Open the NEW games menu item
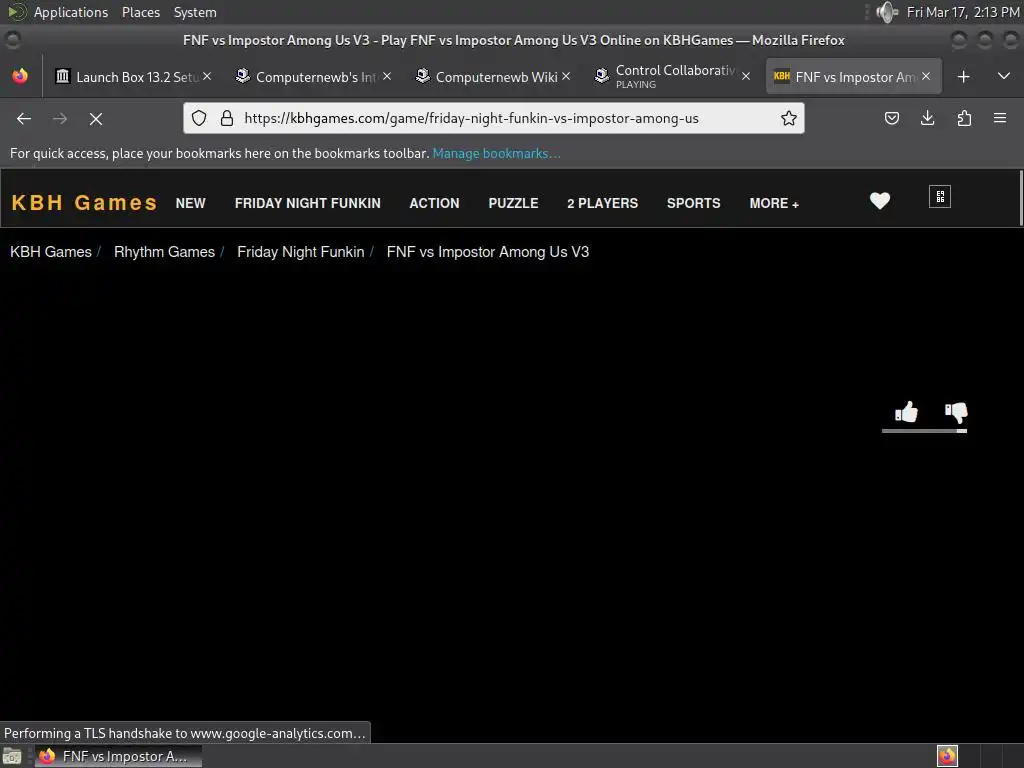The width and height of the screenshot is (1024, 768). point(191,203)
